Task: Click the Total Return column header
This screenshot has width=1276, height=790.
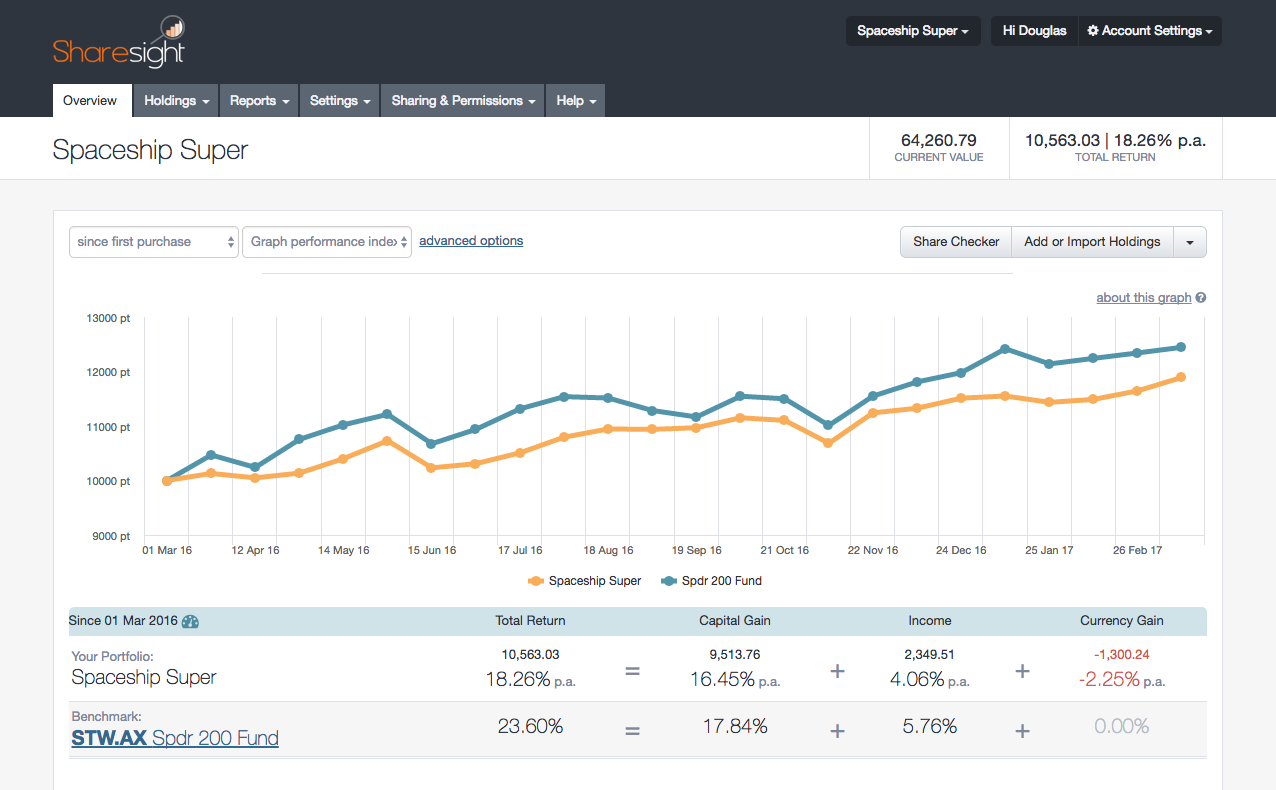Action: (530, 621)
